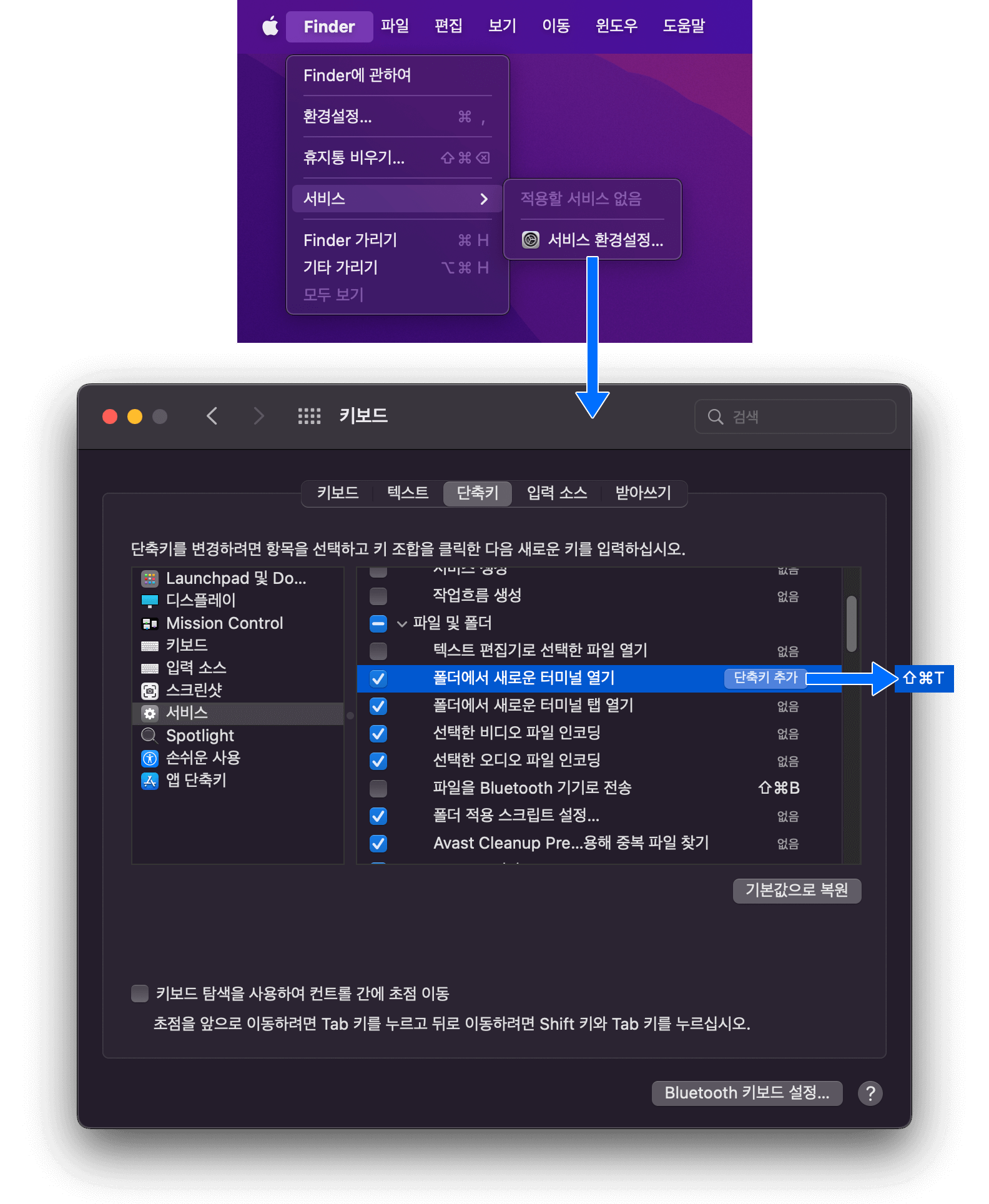Click the 단축키 추가 button
Screen dimensions: 989x1204
click(765, 678)
